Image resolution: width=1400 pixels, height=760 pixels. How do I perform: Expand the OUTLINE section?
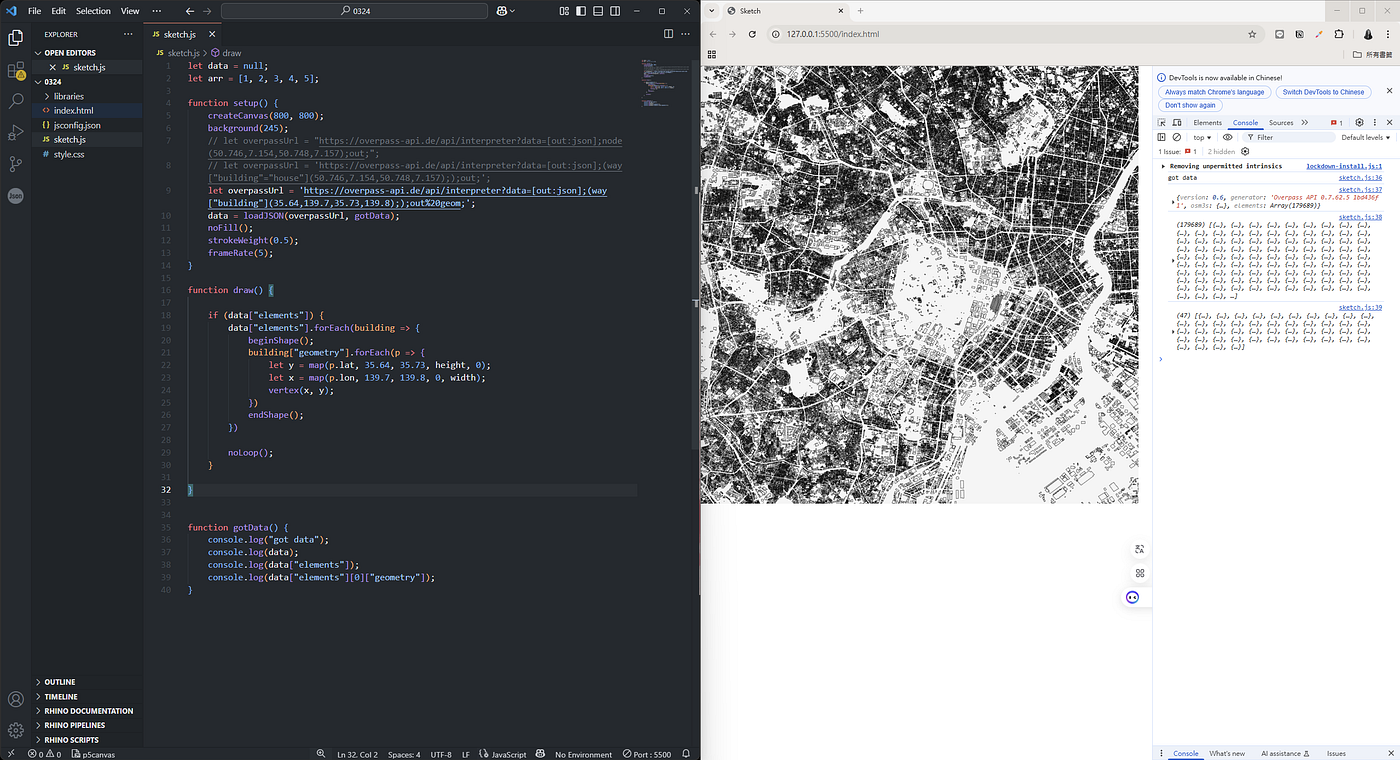(x=88, y=682)
